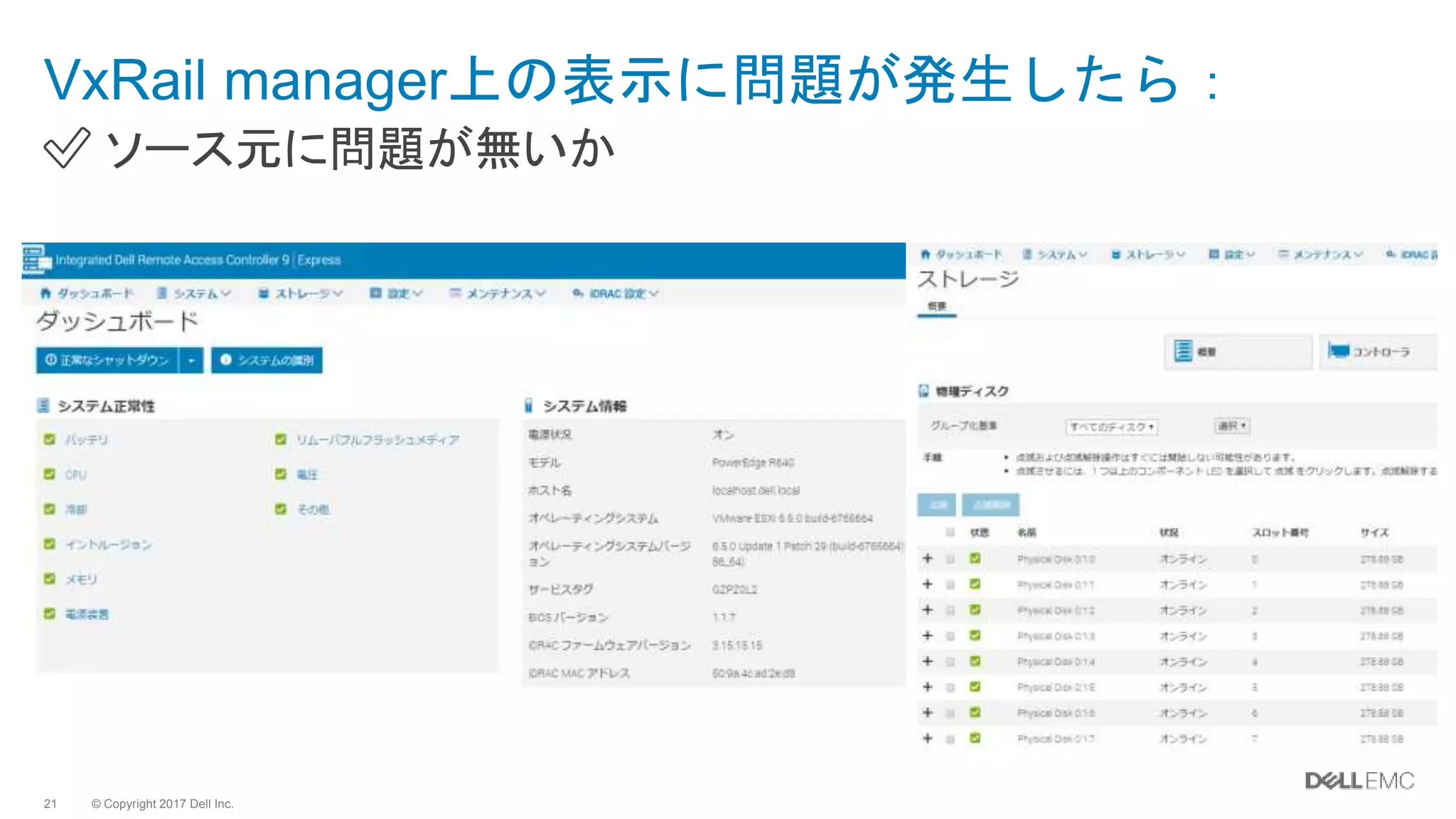Image resolution: width=1456 pixels, height=819 pixels.
Task: Open the メンテナンス menu in dashboard nav
Action: pyautogui.click(x=497, y=293)
